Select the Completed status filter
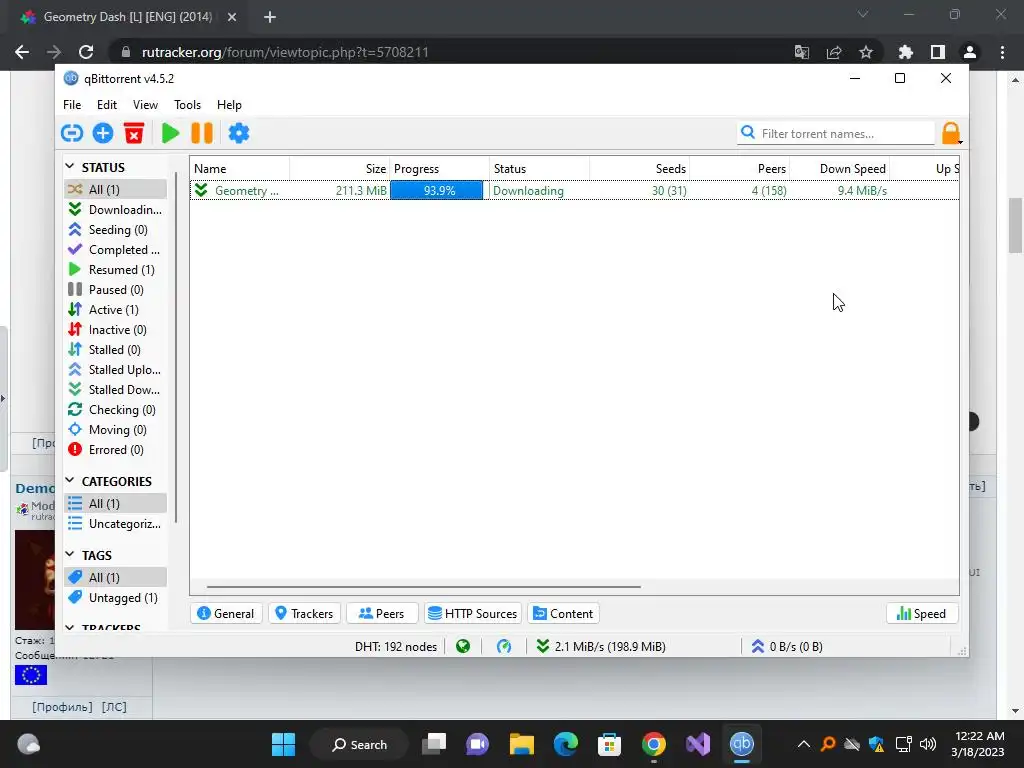 click(x=116, y=249)
